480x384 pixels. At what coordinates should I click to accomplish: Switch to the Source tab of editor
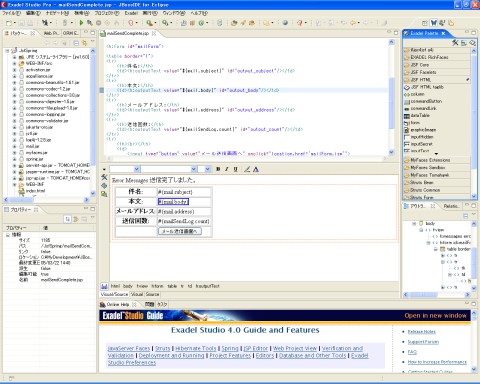coord(152,294)
